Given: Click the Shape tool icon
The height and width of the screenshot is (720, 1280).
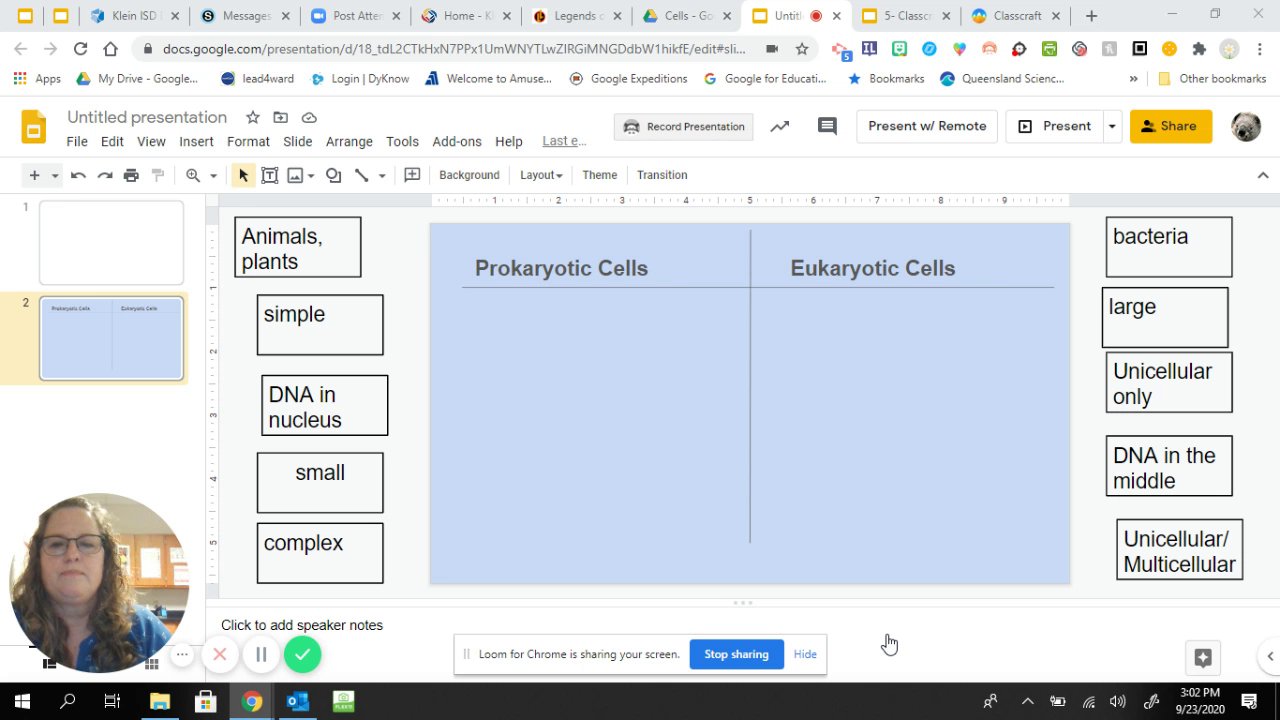Looking at the screenshot, I should tap(333, 175).
